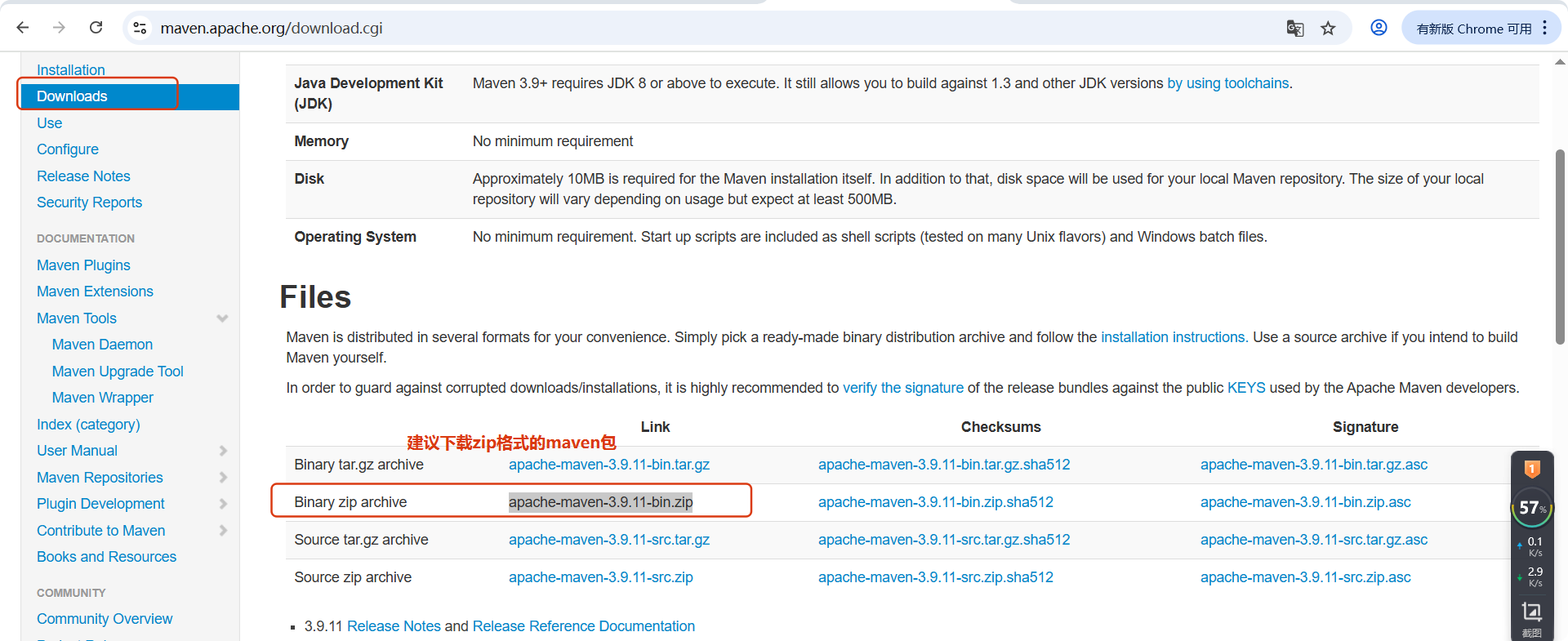Go back to the previous page
The image size is (1568, 641).
tap(23, 28)
